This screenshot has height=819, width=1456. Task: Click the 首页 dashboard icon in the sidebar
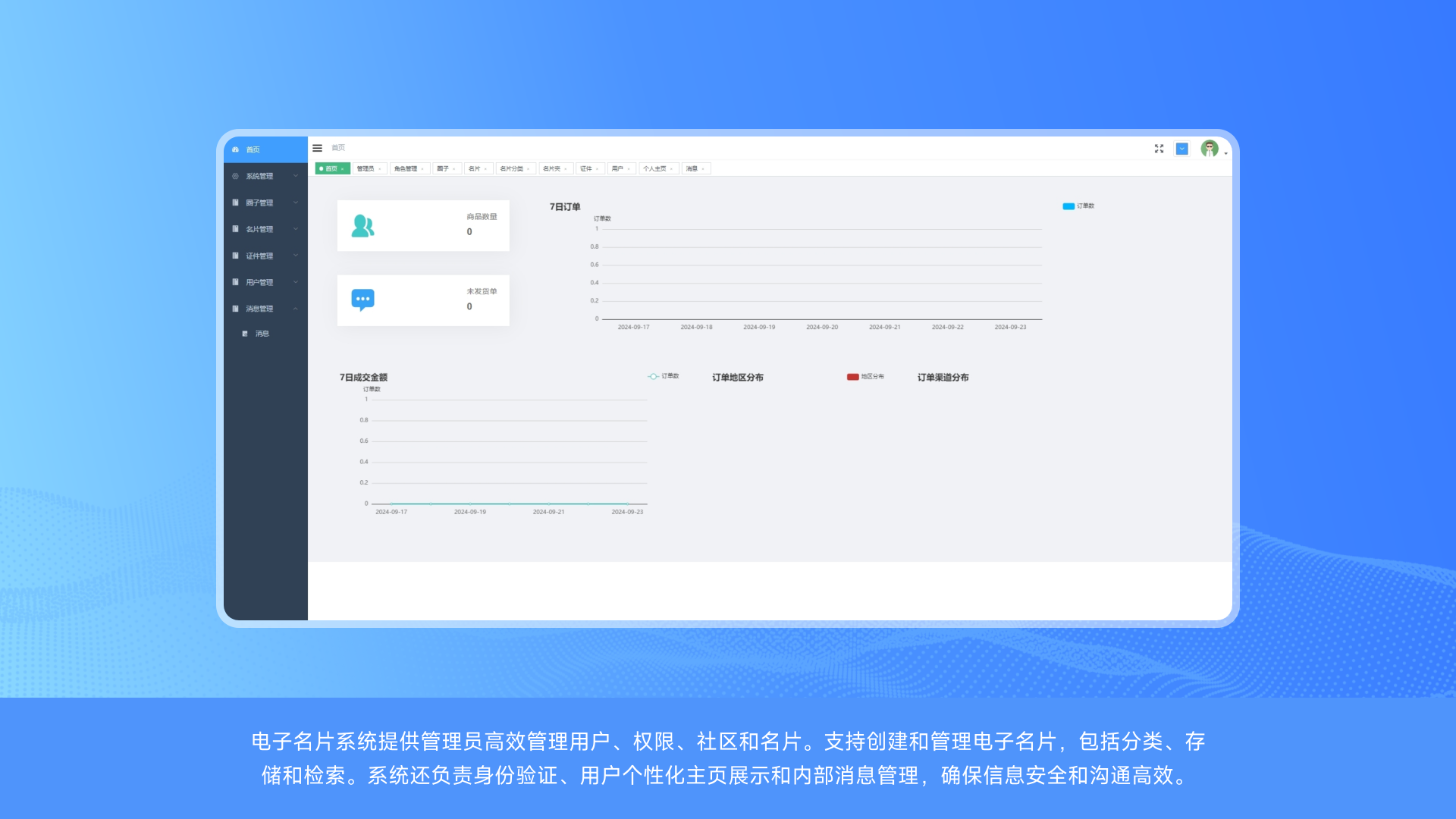click(x=236, y=149)
